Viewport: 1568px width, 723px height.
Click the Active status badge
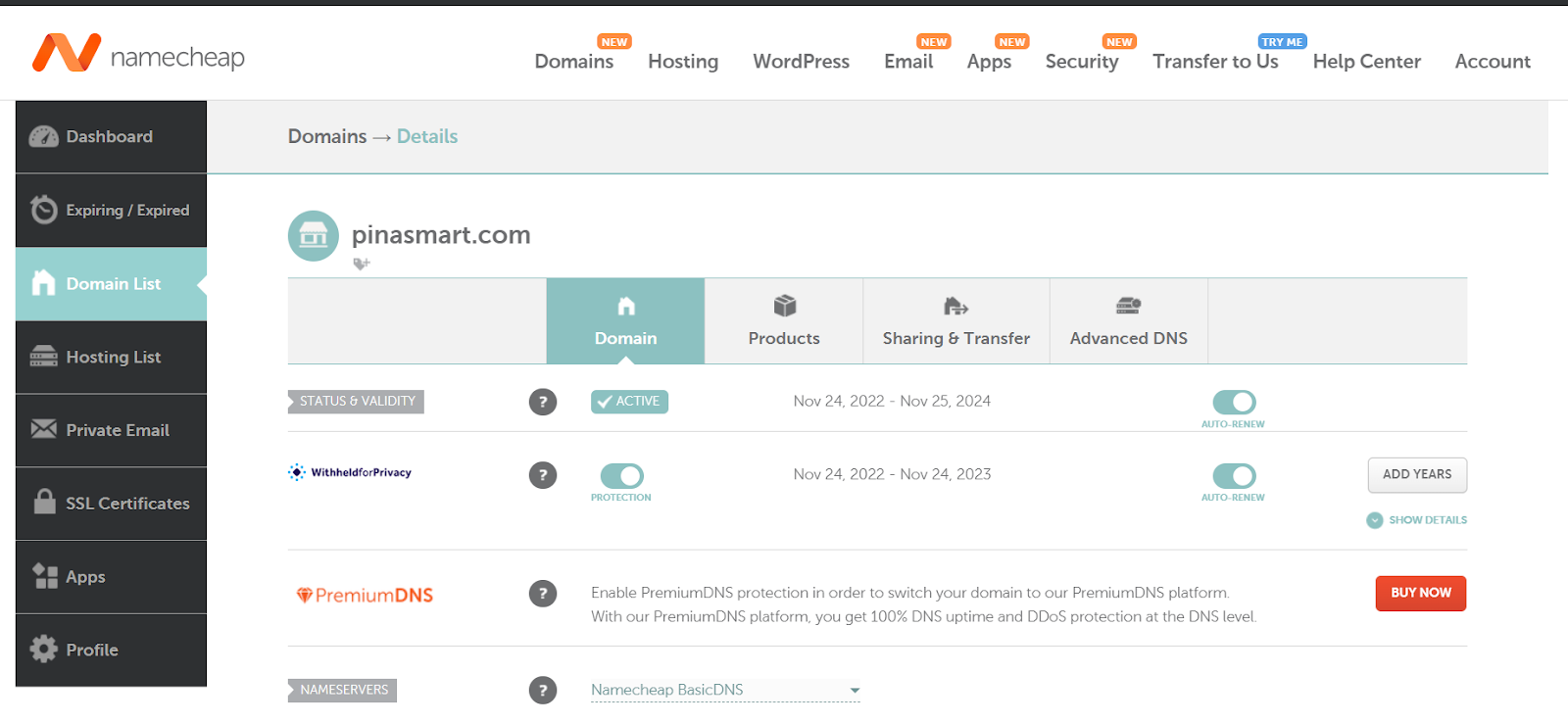point(629,402)
